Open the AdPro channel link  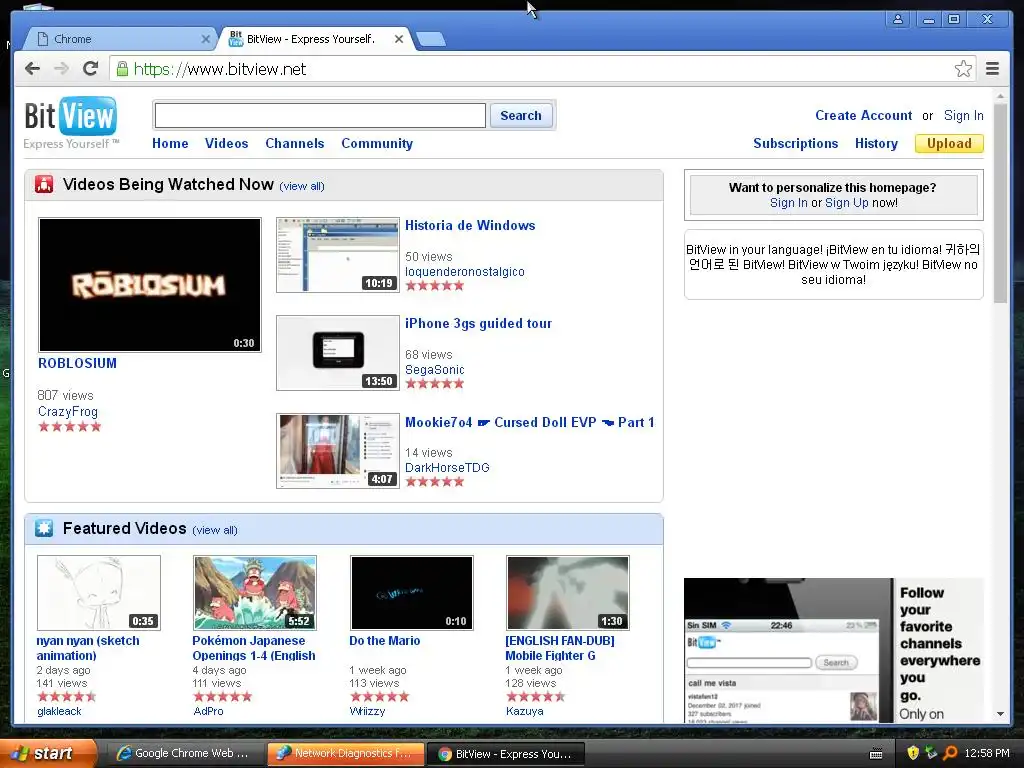208,711
